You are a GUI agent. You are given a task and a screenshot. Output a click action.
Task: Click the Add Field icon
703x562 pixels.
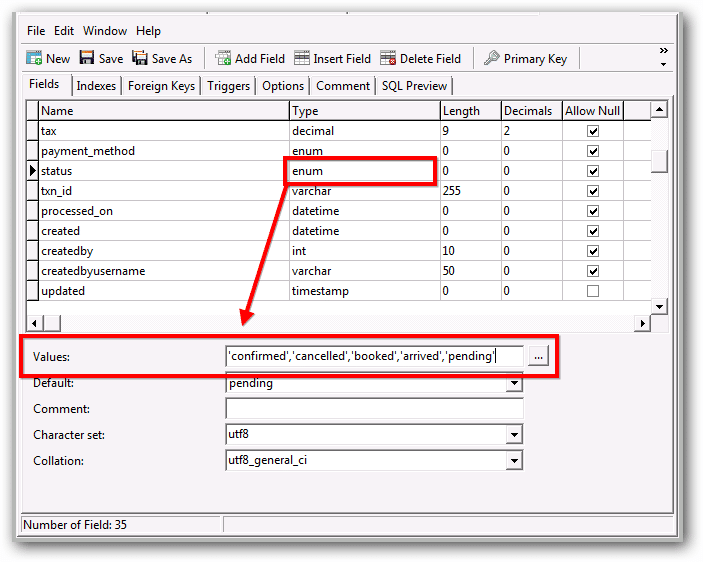223,58
